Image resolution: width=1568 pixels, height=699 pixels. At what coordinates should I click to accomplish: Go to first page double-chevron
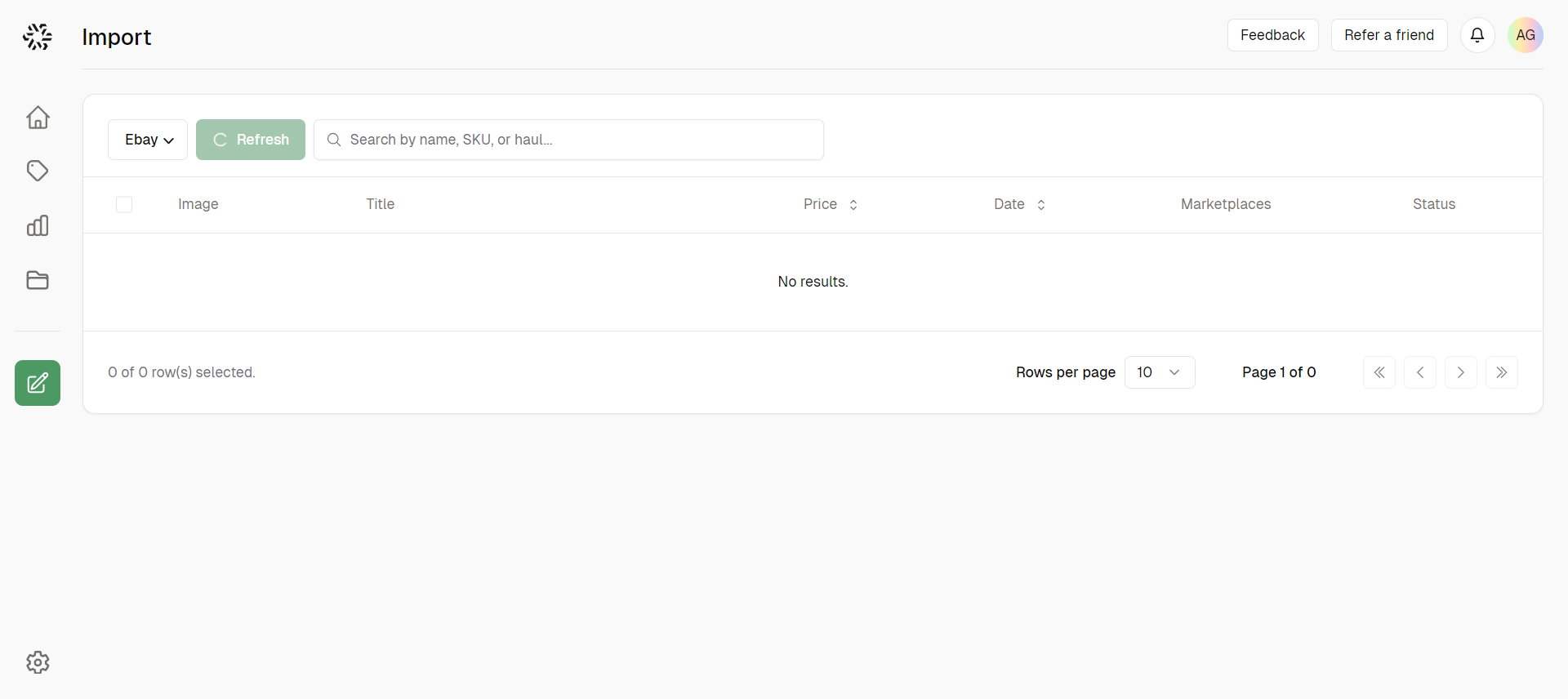click(x=1379, y=372)
